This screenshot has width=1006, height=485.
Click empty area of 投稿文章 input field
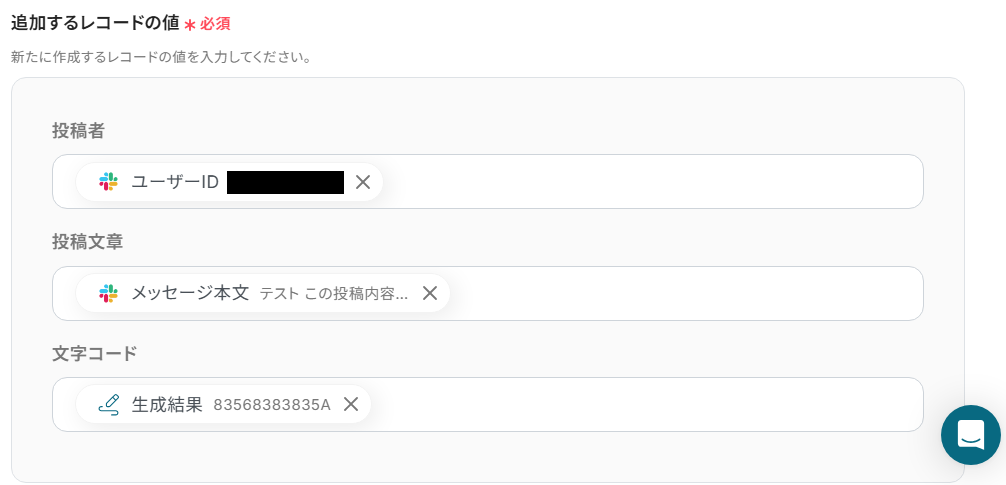pos(680,293)
